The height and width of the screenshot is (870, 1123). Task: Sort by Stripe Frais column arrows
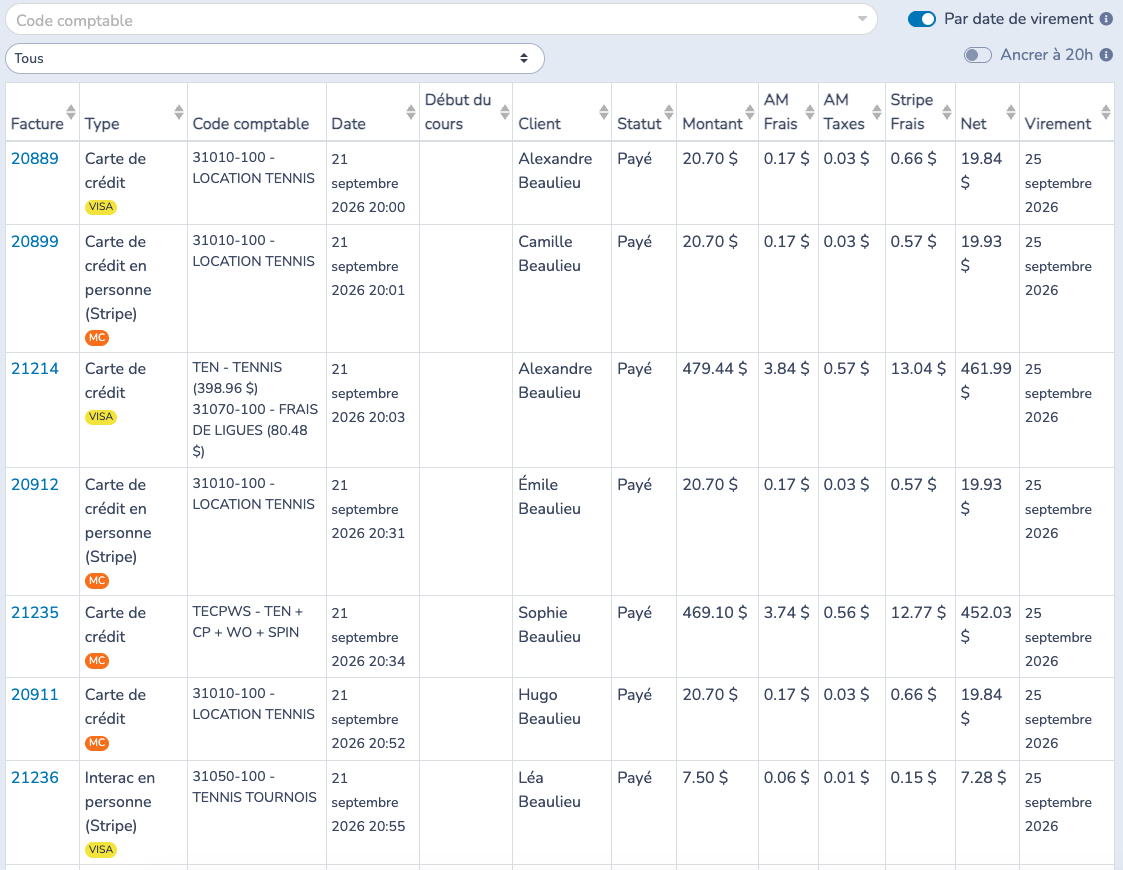click(x=947, y=112)
